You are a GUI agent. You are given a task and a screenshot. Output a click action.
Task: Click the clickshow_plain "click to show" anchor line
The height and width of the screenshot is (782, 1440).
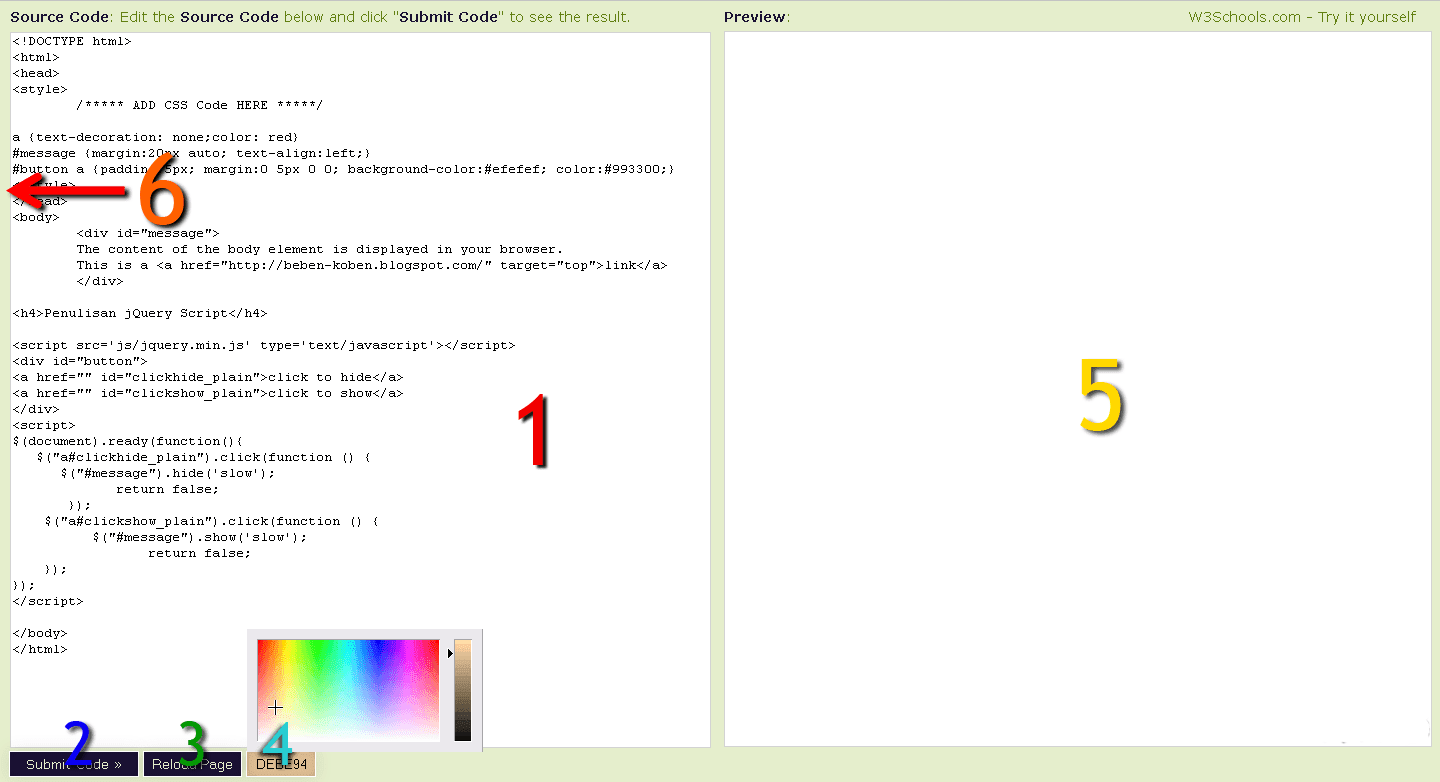(208, 393)
